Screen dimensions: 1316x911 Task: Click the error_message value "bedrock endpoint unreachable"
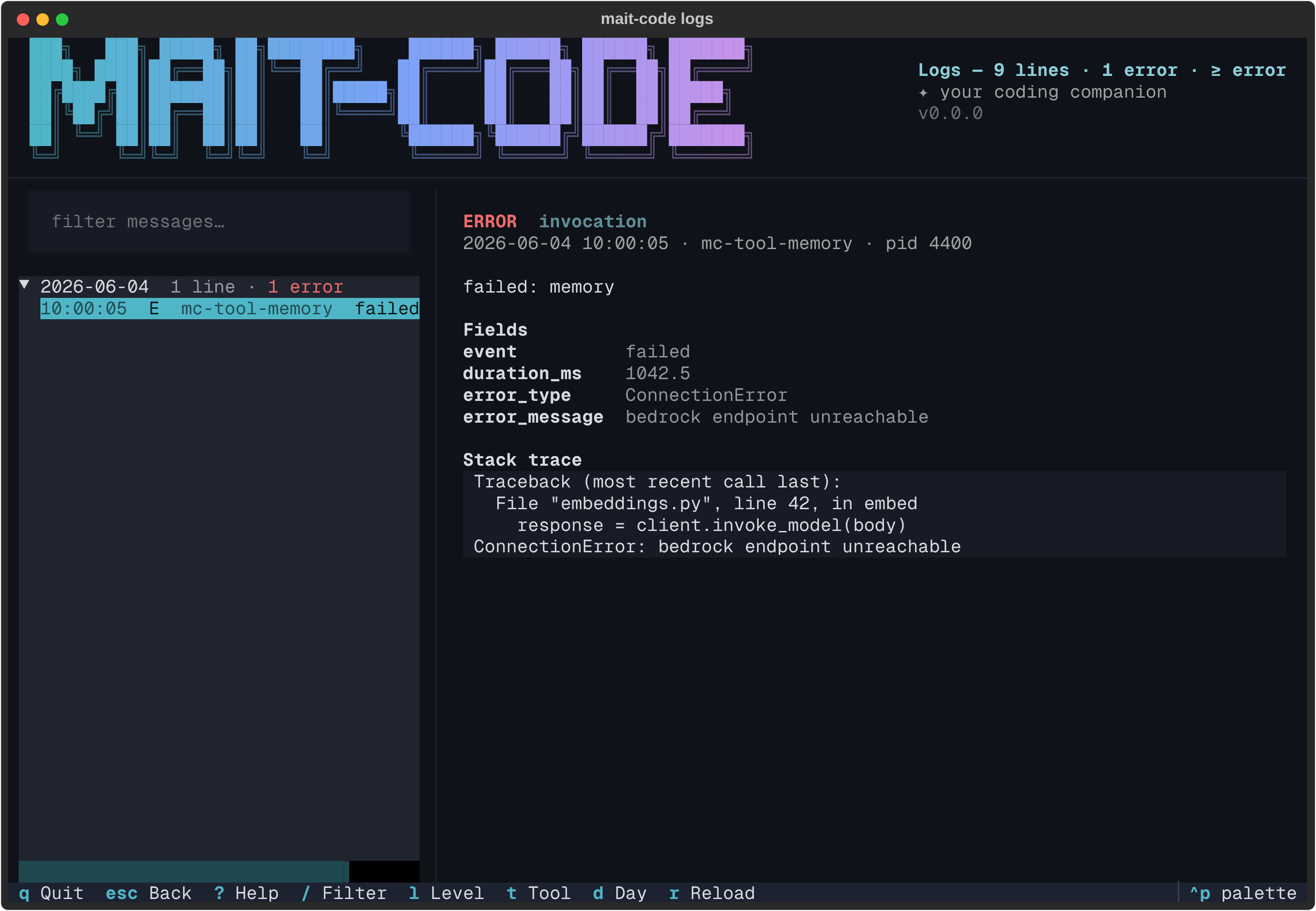(777, 417)
